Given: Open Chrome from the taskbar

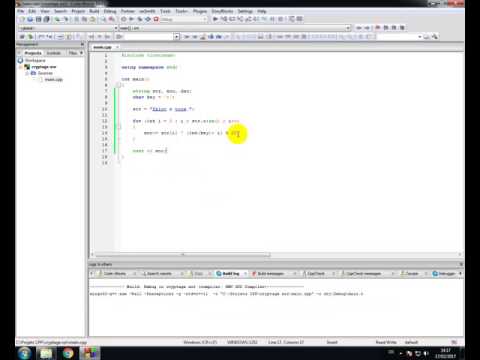Looking at the screenshot, I should click(68, 353).
